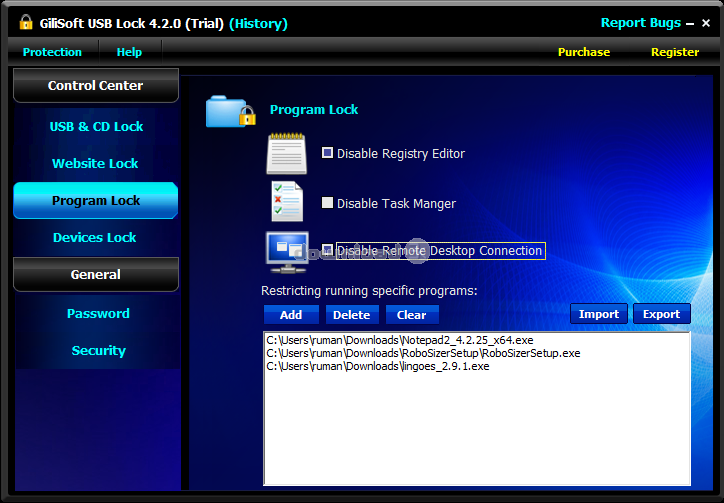This screenshot has height=503, width=724.
Task: Click the Import button
Action: coord(598,314)
